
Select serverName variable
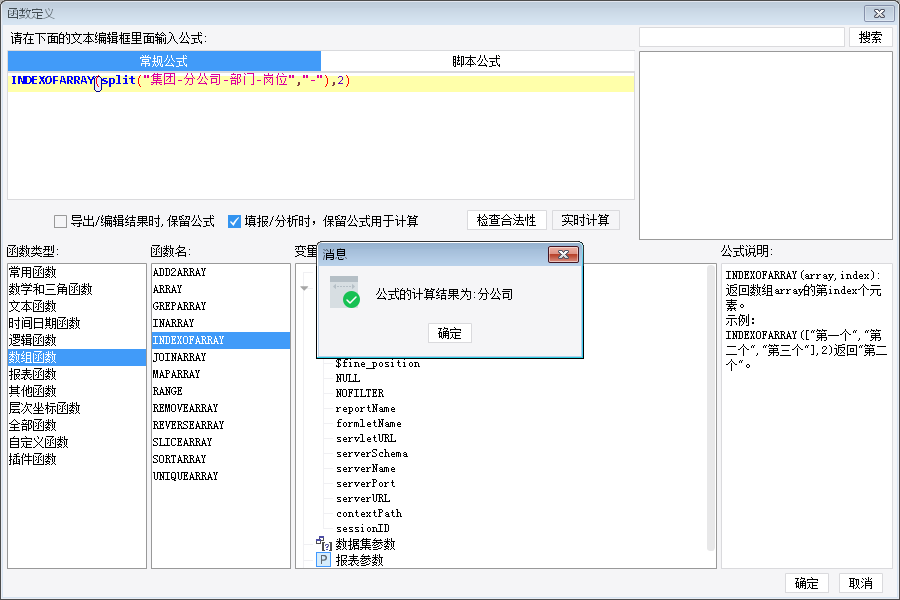pos(366,469)
